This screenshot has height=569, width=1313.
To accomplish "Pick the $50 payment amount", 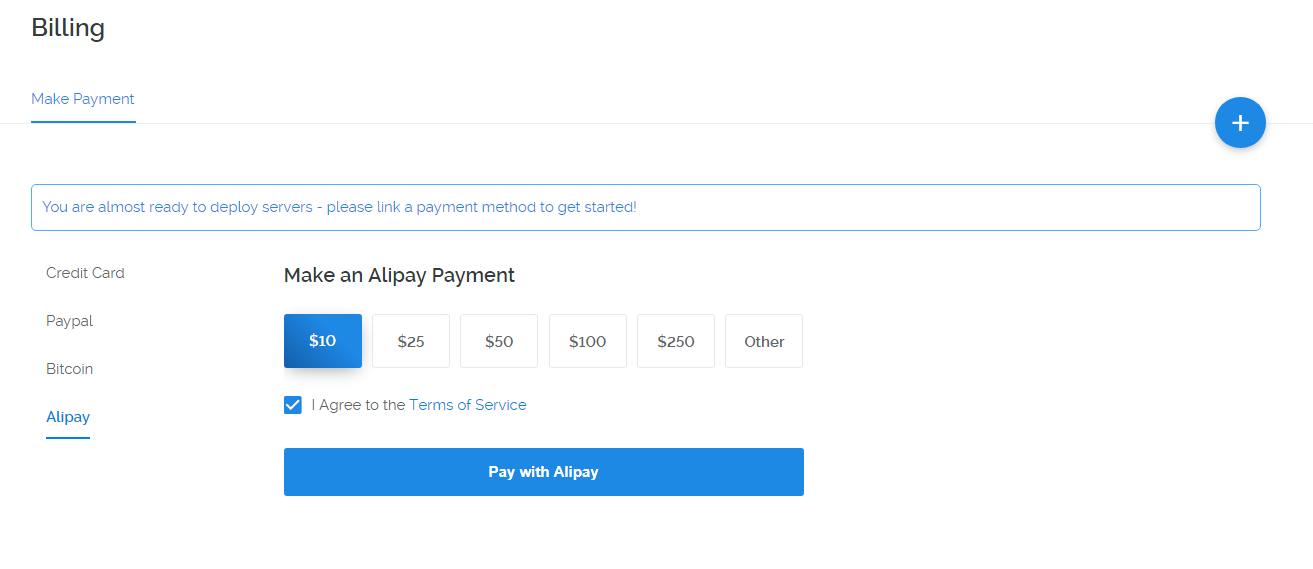I will coord(499,341).
